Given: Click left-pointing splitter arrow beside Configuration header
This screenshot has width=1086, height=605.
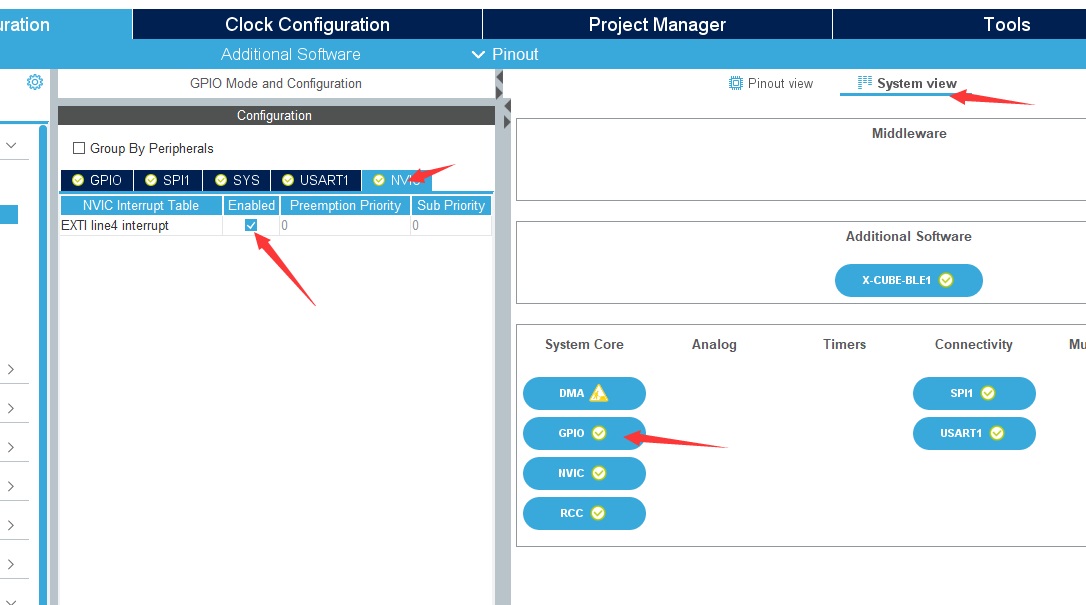Looking at the screenshot, I should pos(507,107).
